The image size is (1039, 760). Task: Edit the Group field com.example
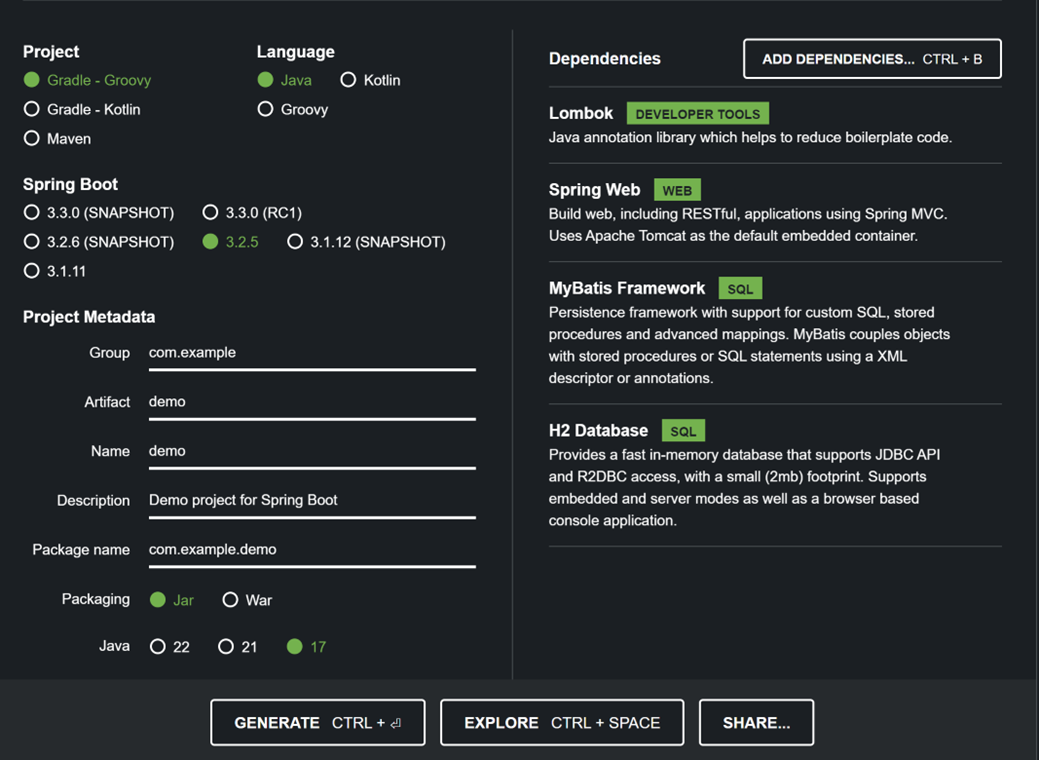click(312, 353)
